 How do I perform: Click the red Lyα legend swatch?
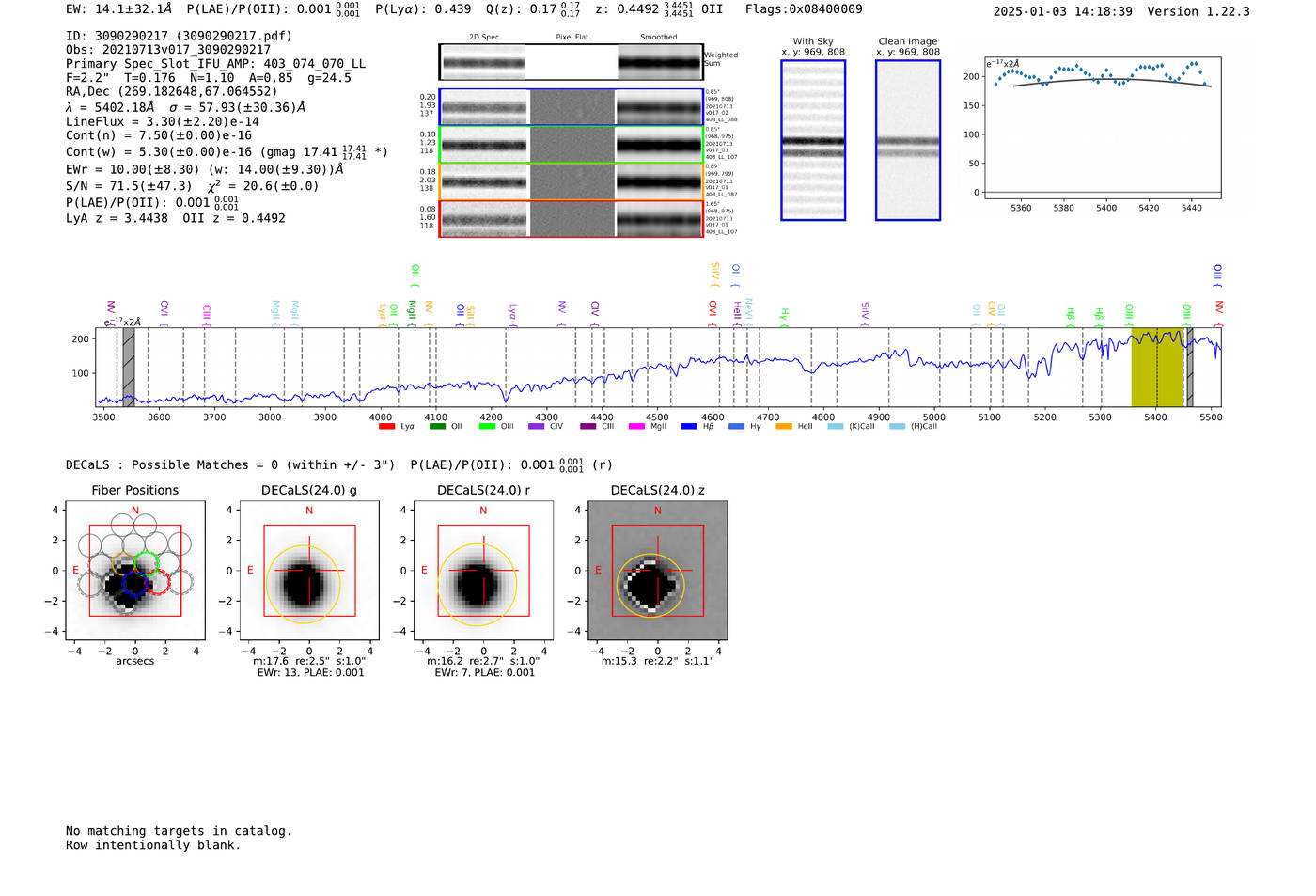(386, 427)
